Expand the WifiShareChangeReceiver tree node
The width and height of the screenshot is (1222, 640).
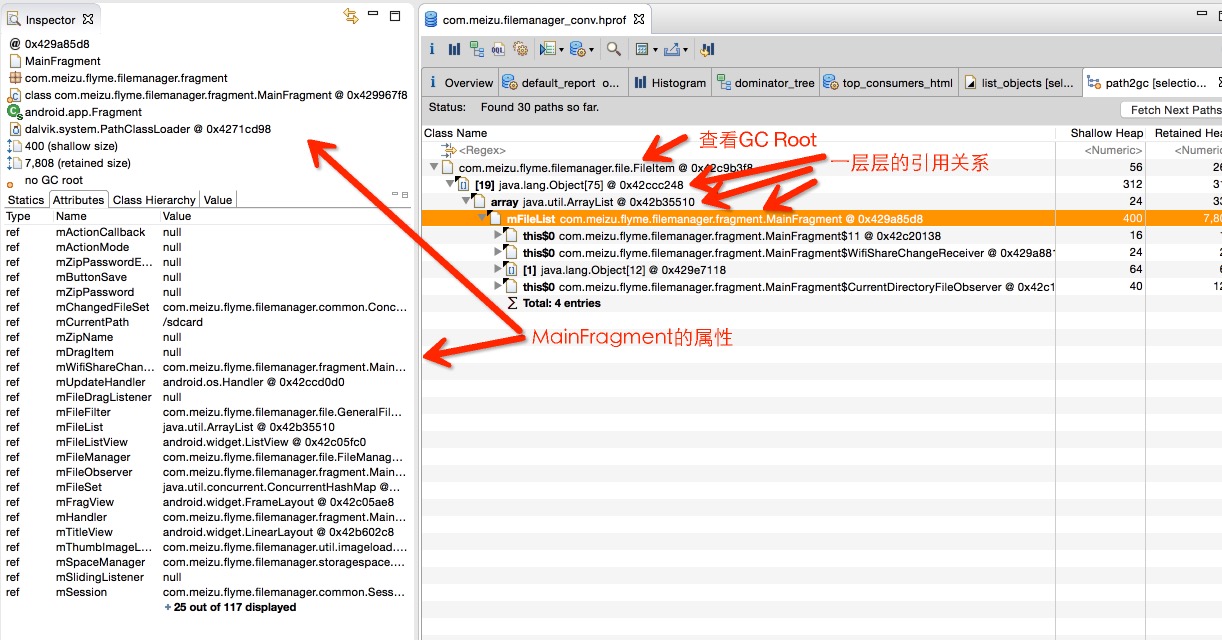coord(499,253)
